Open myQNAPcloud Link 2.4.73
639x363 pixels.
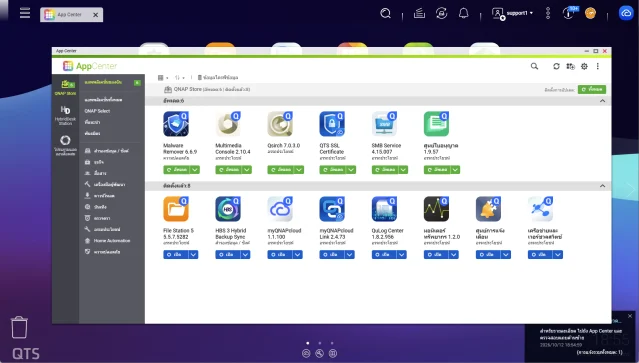[332, 255]
